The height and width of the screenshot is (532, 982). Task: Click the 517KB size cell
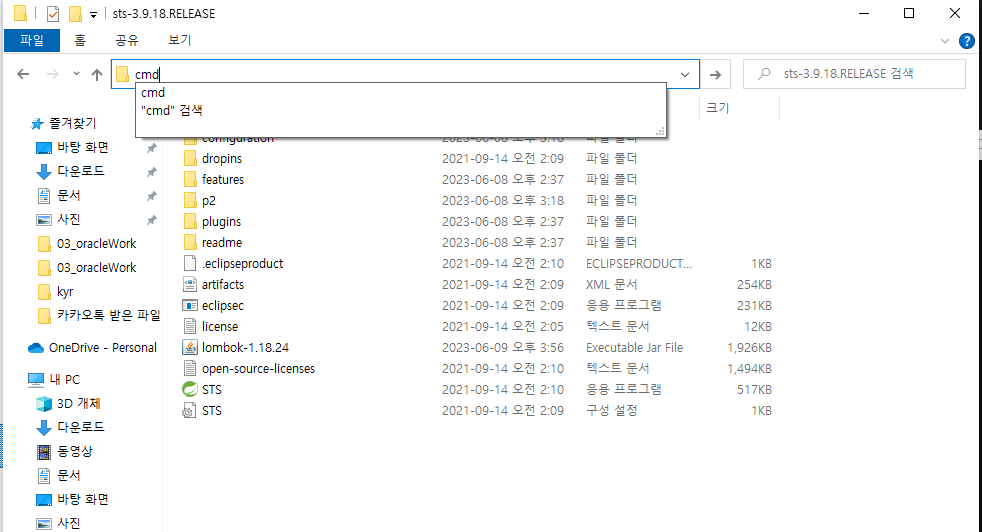[x=754, y=390]
